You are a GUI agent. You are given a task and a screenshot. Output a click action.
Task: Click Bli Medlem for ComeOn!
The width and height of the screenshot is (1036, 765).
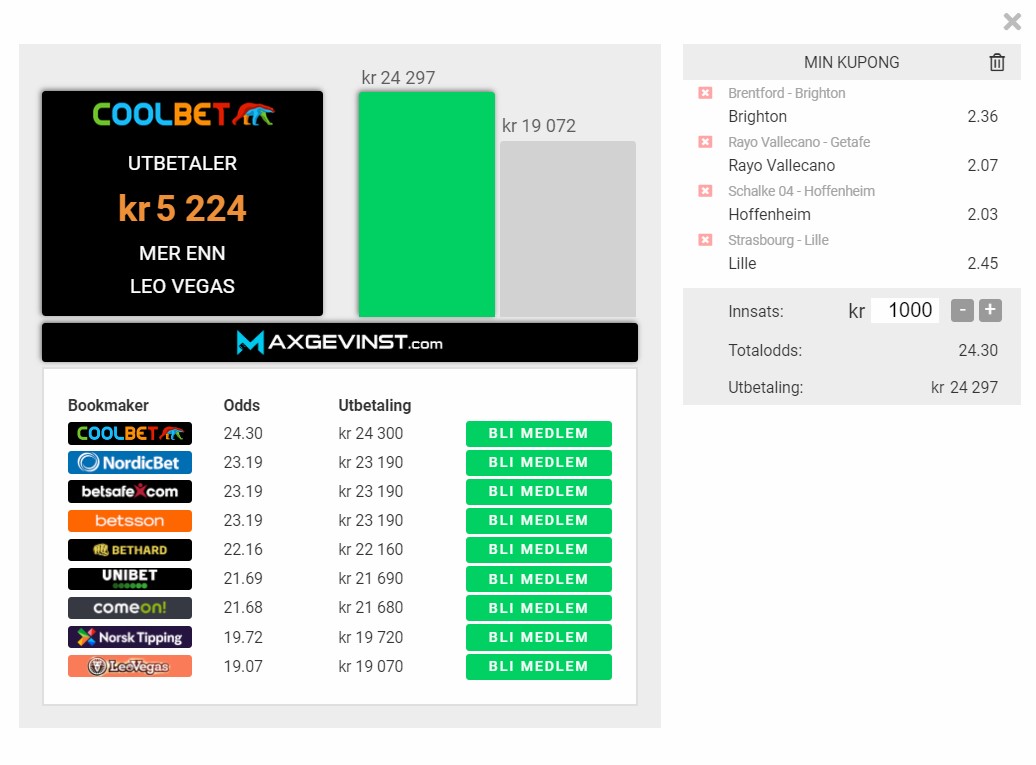(538, 608)
